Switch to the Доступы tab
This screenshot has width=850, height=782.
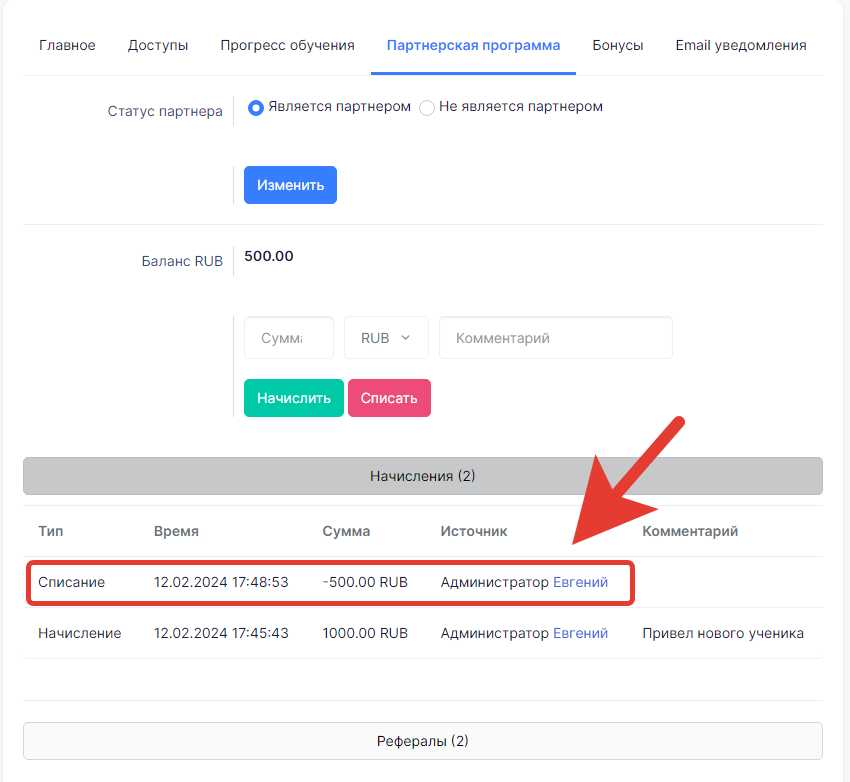coord(158,46)
